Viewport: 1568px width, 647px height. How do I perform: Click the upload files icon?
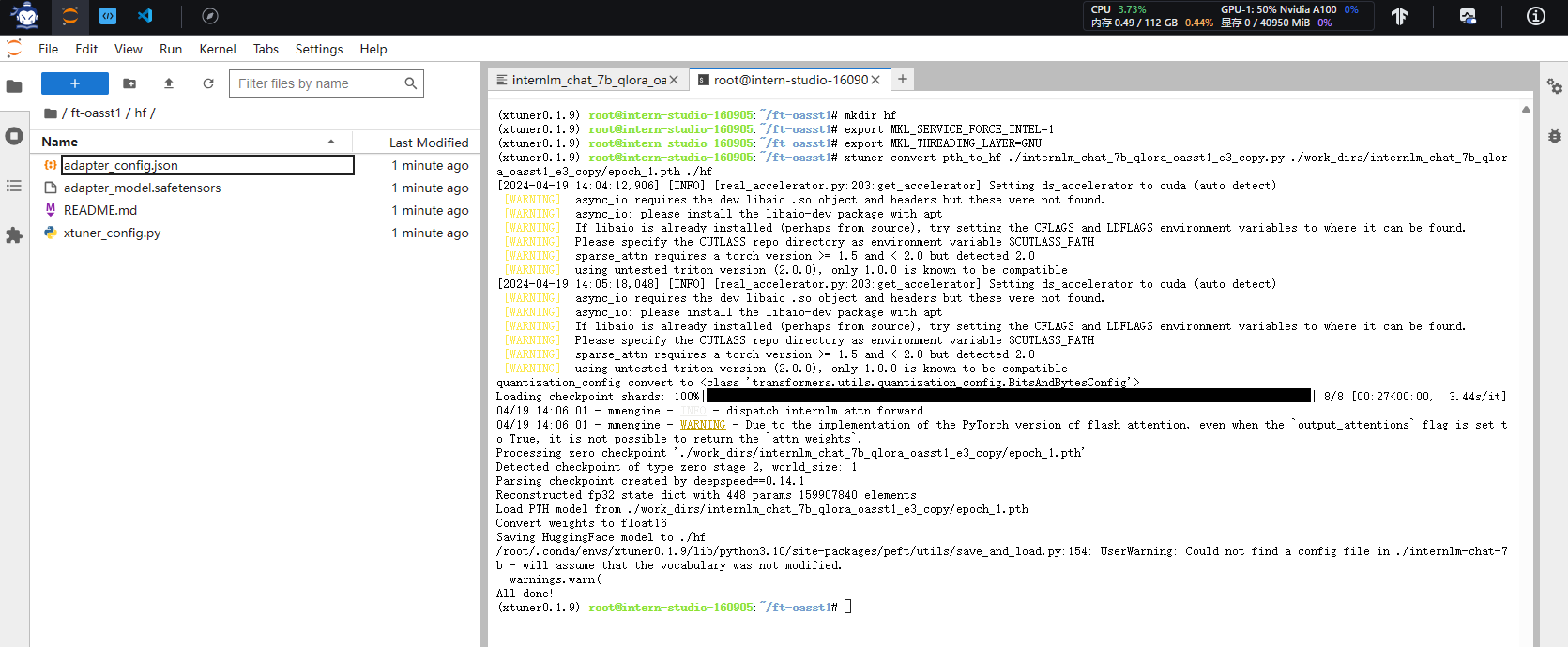[169, 83]
